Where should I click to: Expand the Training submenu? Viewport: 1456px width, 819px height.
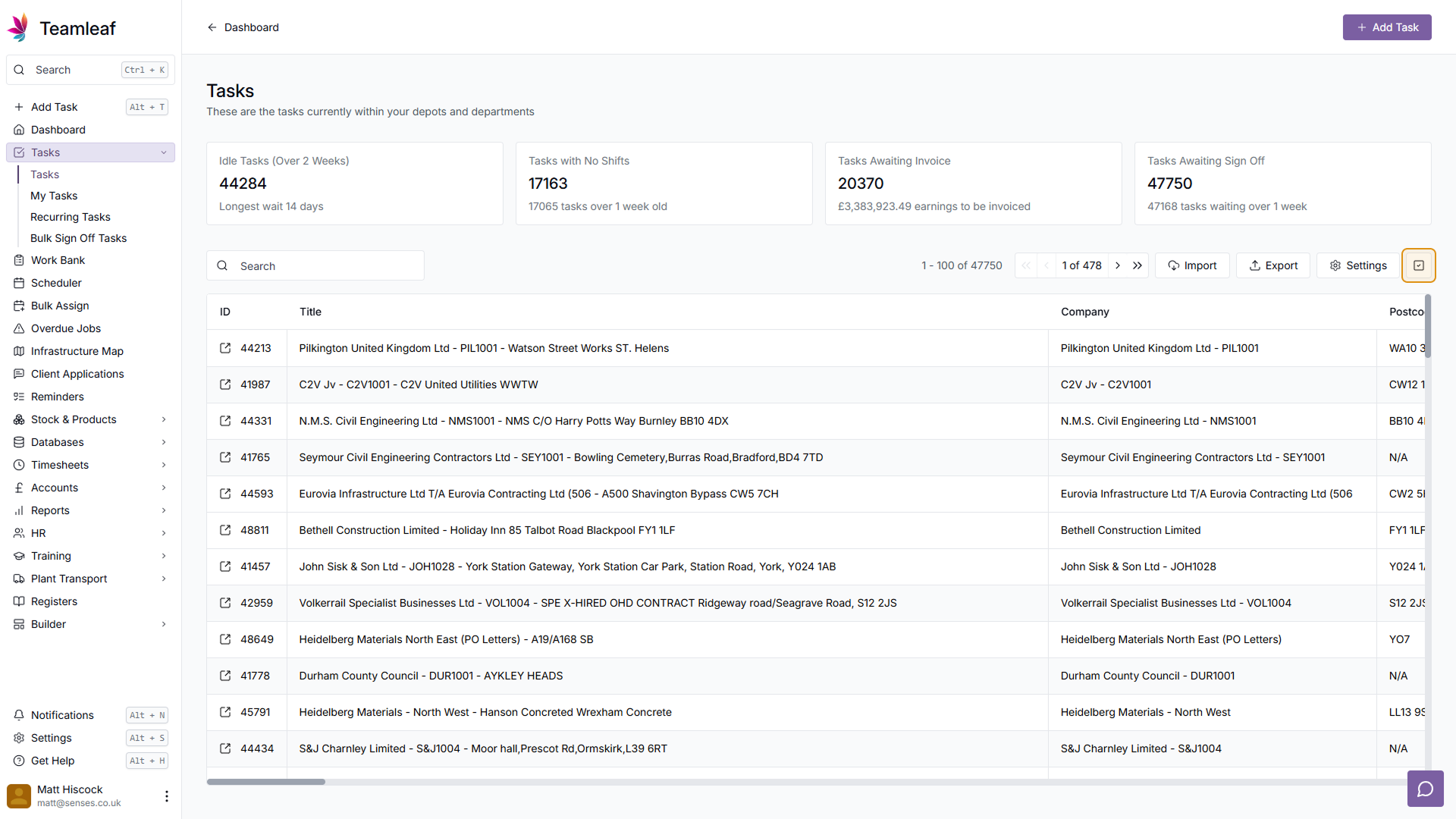coord(164,556)
